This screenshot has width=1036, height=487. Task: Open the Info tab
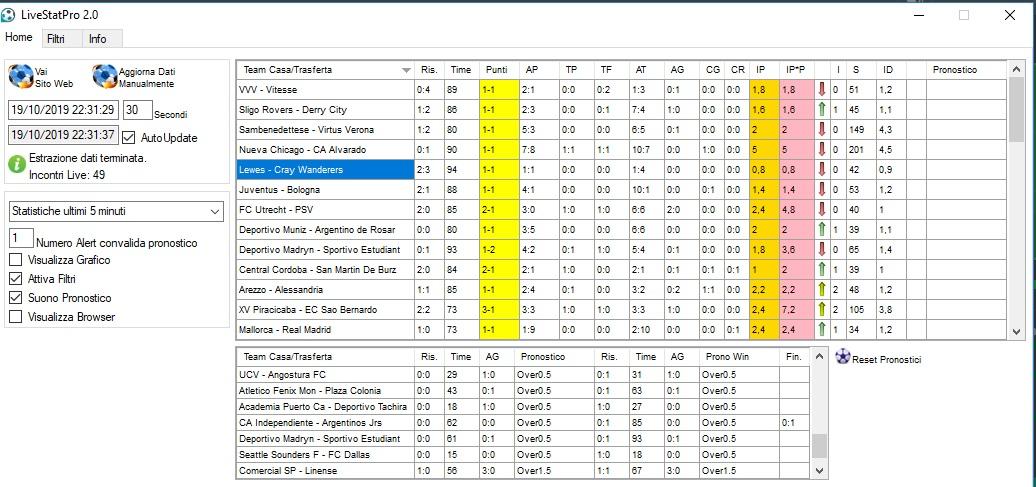click(97, 39)
